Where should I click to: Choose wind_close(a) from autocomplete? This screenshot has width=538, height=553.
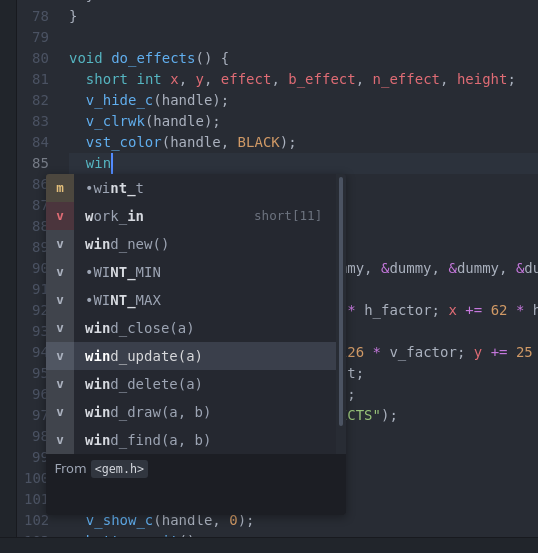[191, 328]
